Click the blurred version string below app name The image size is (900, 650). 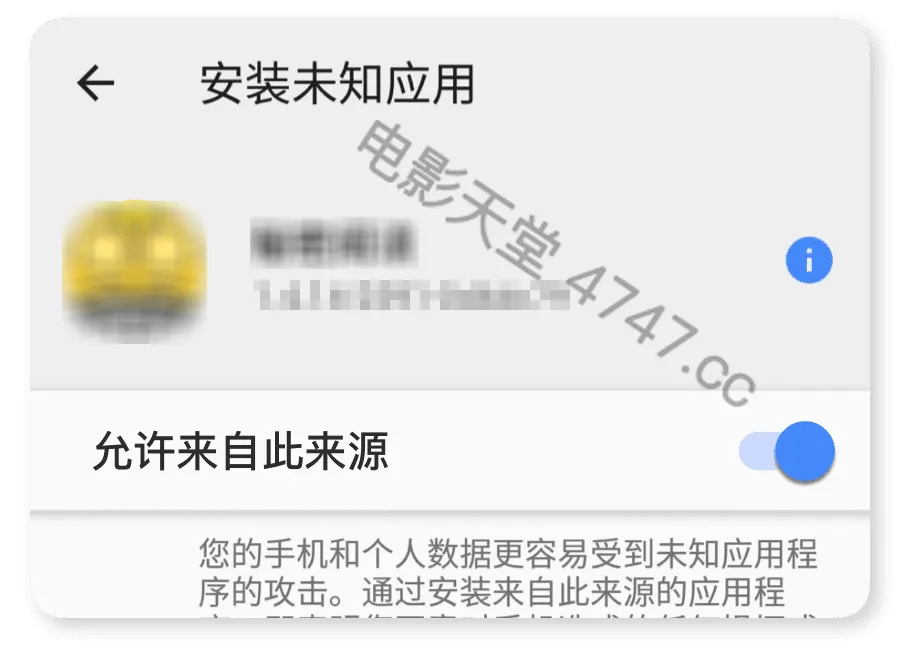(x=410, y=295)
